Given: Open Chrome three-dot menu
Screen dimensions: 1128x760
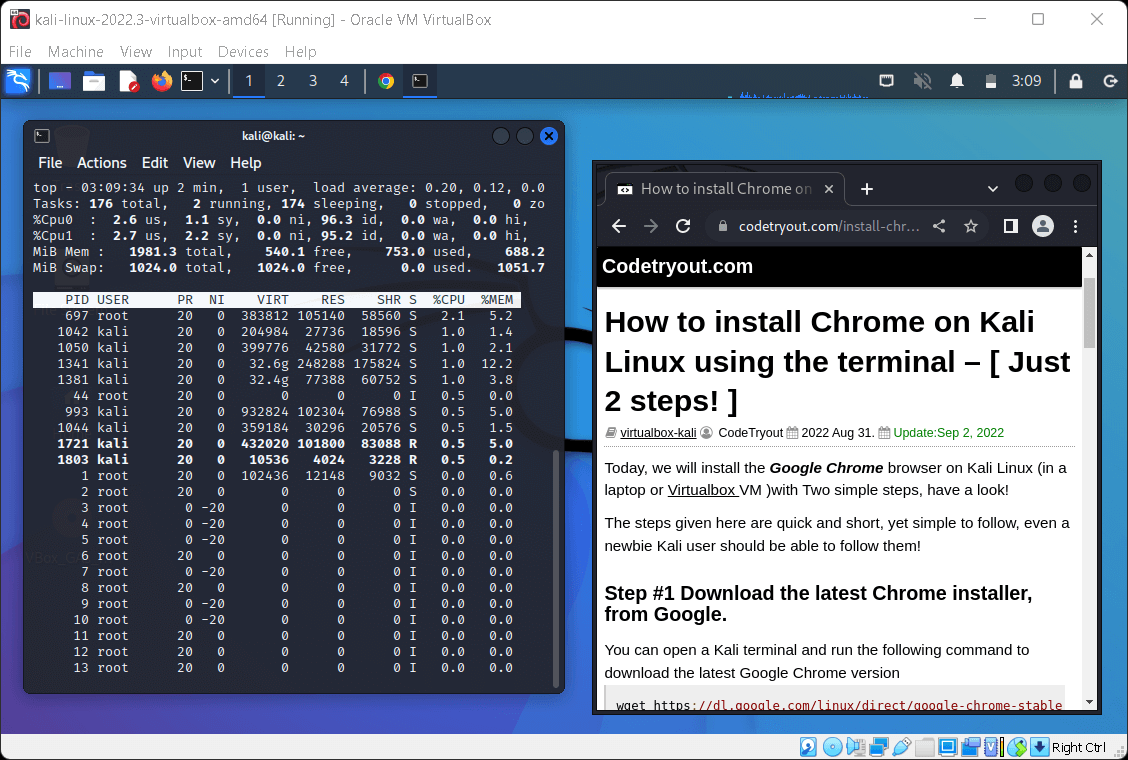Looking at the screenshot, I should pos(1075,226).
